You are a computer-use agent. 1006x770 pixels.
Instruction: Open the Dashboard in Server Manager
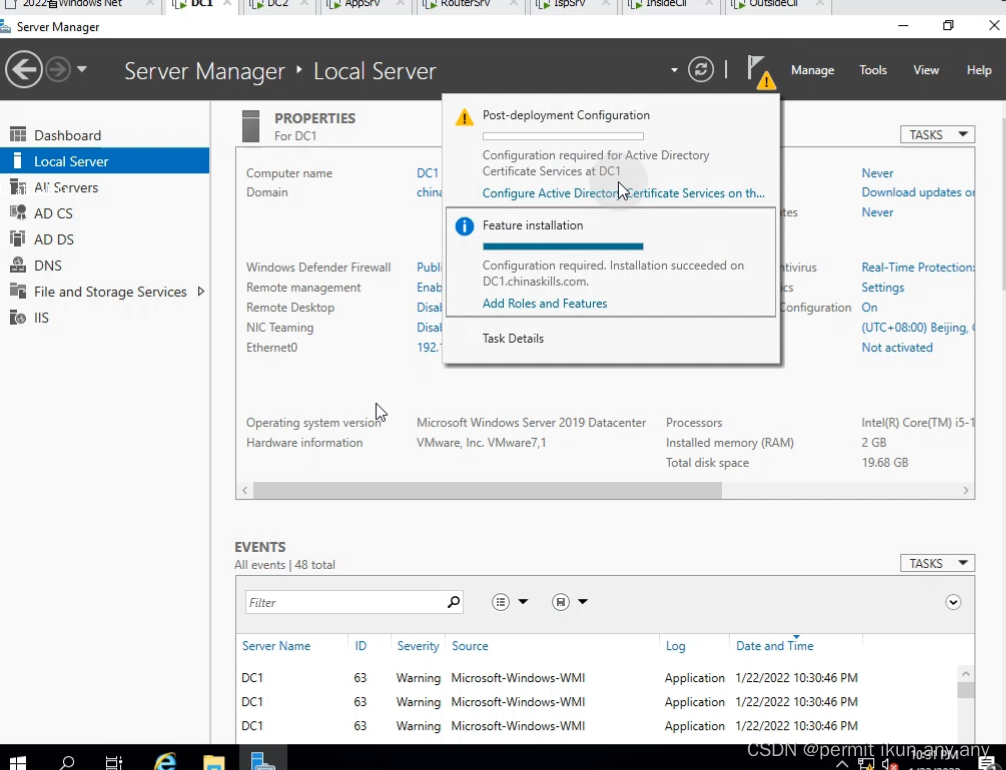[68, 135]
